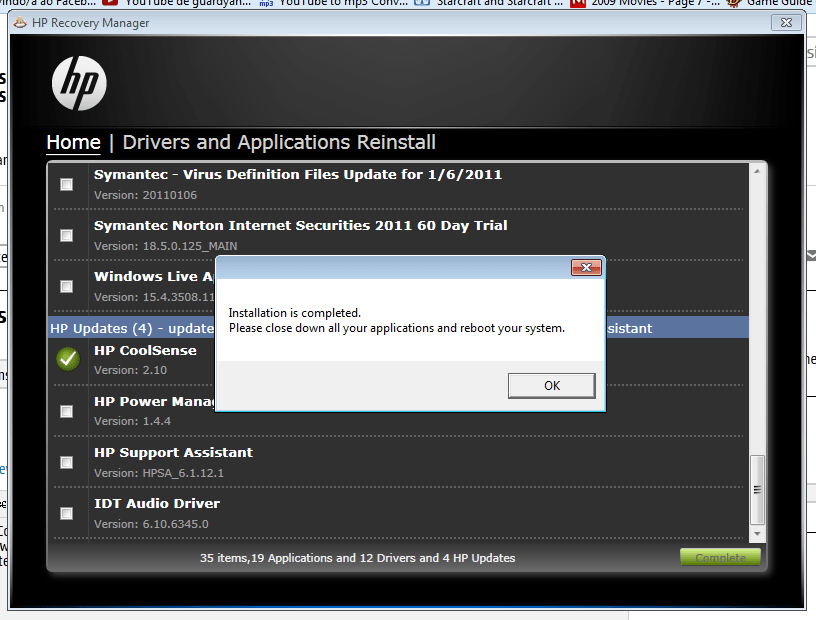This screenshot has width=816, height=620.
Task: Click 'Installation is completed.' message text
Action: pos(295,313)
